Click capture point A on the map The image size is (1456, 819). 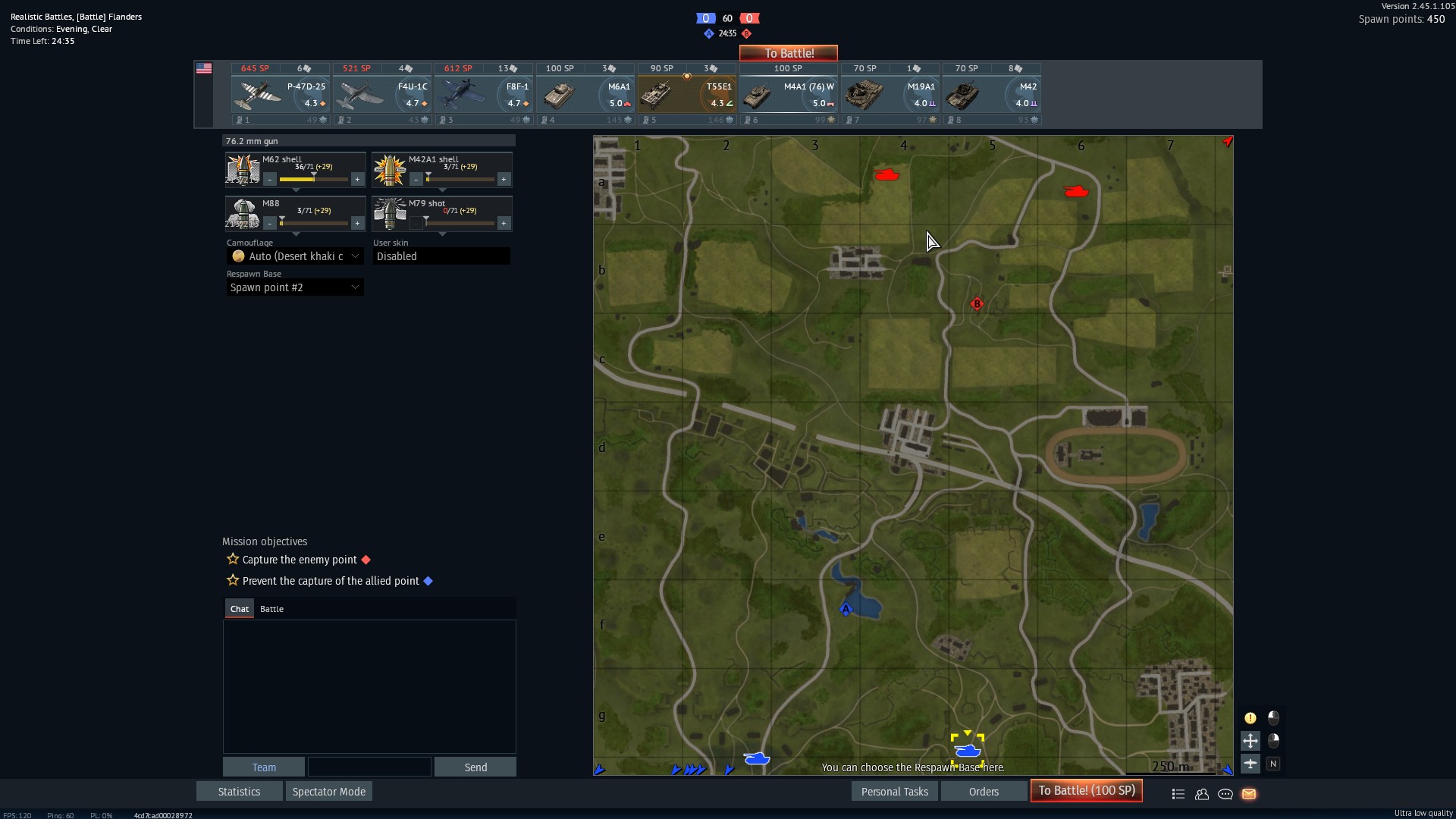coord(846,609)
